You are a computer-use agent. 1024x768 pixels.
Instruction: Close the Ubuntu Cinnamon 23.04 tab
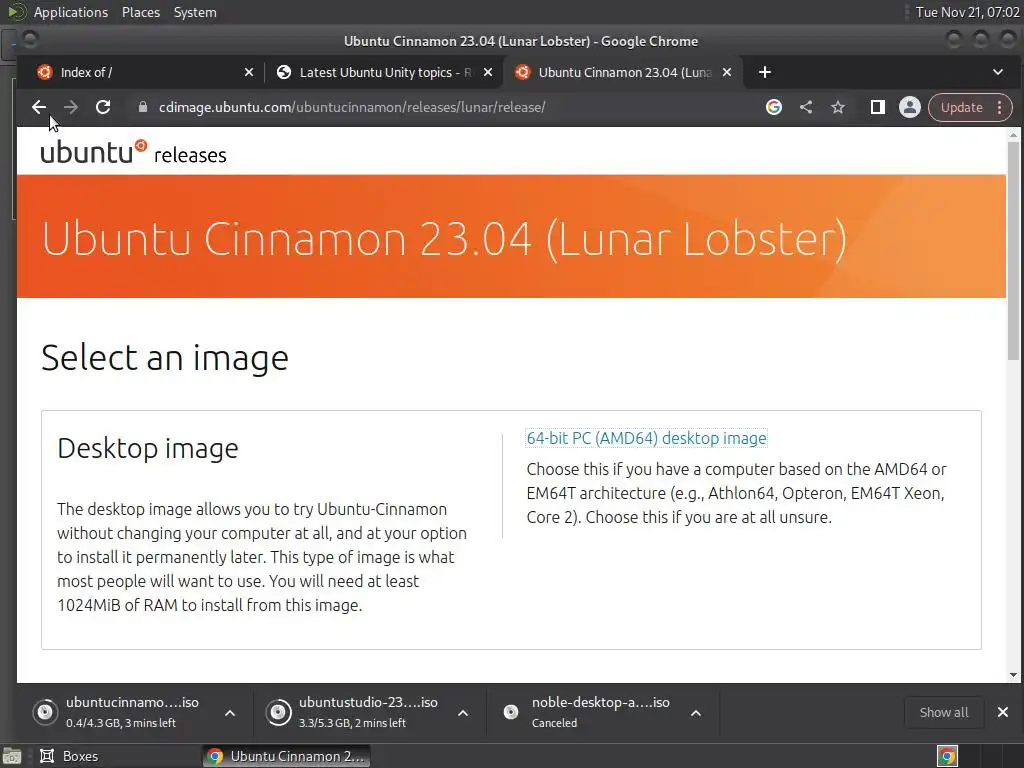click(727, 72)
